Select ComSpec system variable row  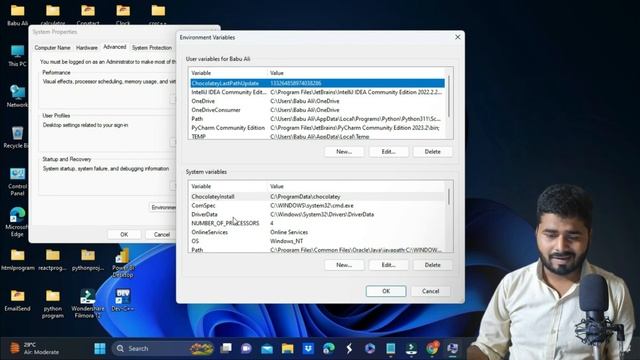(318, 206)
